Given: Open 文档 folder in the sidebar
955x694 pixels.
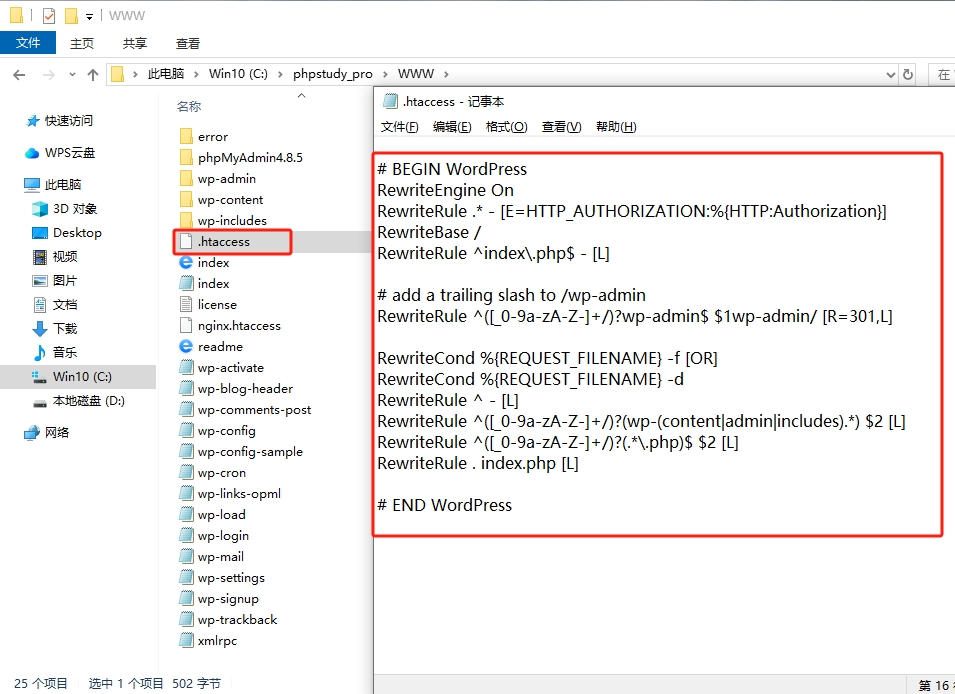Looking at the screenshot, I should pos(55,305).
